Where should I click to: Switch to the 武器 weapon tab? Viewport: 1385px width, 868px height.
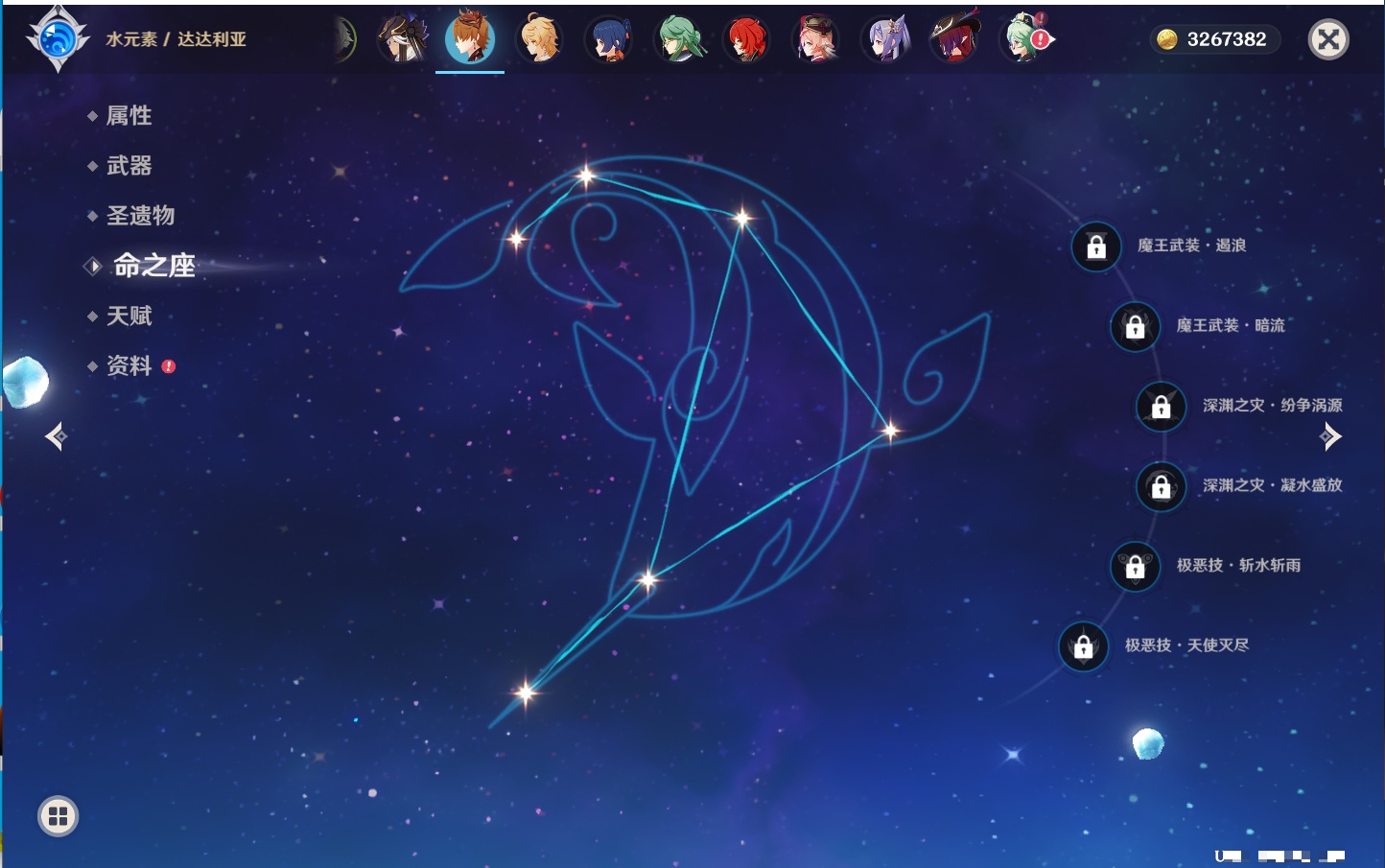pyautogui.click(x=129, y=166)
